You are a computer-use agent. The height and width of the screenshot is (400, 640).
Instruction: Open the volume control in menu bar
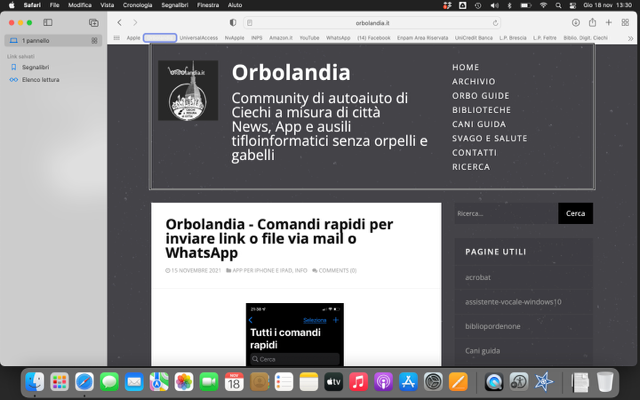[x=494, y=5]
